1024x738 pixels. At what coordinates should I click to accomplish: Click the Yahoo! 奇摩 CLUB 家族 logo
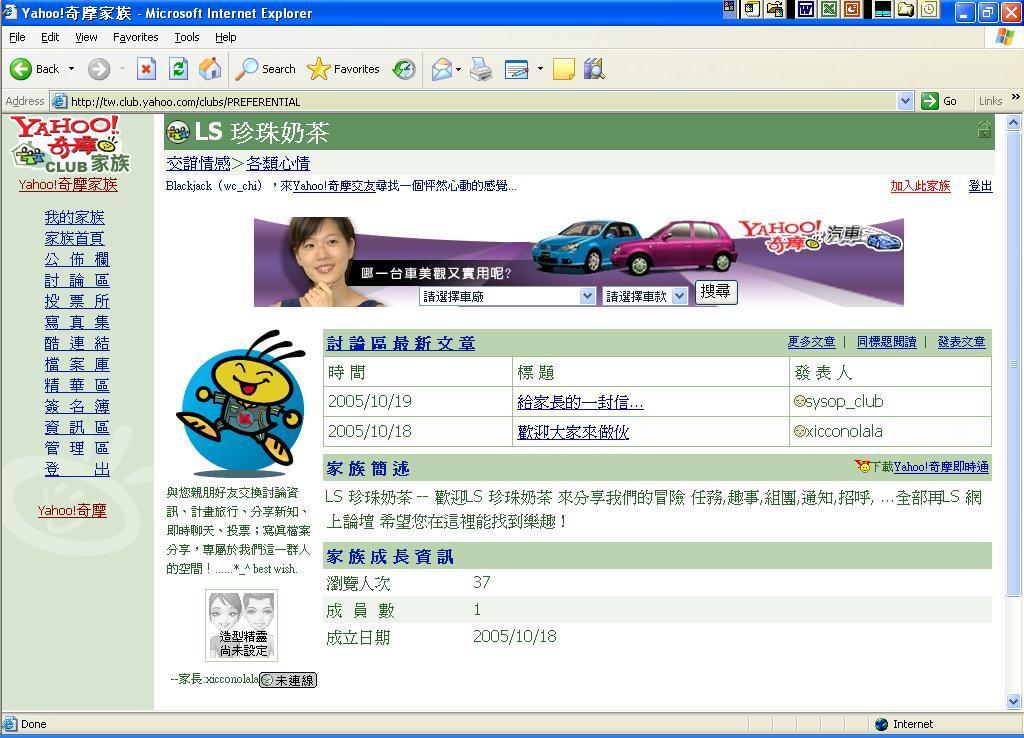pos(71,145)
